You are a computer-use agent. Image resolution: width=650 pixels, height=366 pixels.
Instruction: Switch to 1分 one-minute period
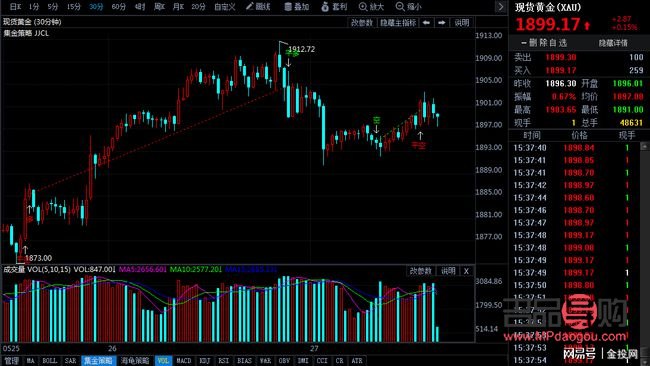coord(34,7)
